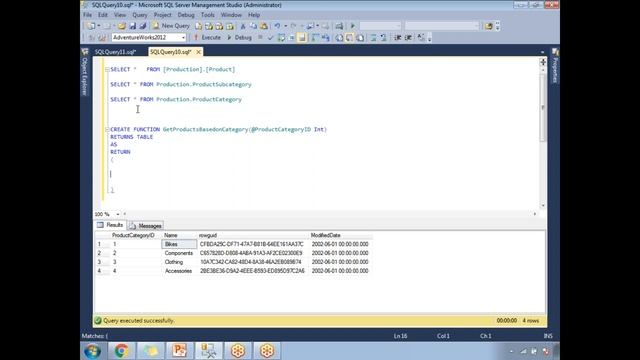Viewport: 640px width, 360px height.
Task: Open a Database Engine Query via toolbar icon
Action: click(198, 26)
